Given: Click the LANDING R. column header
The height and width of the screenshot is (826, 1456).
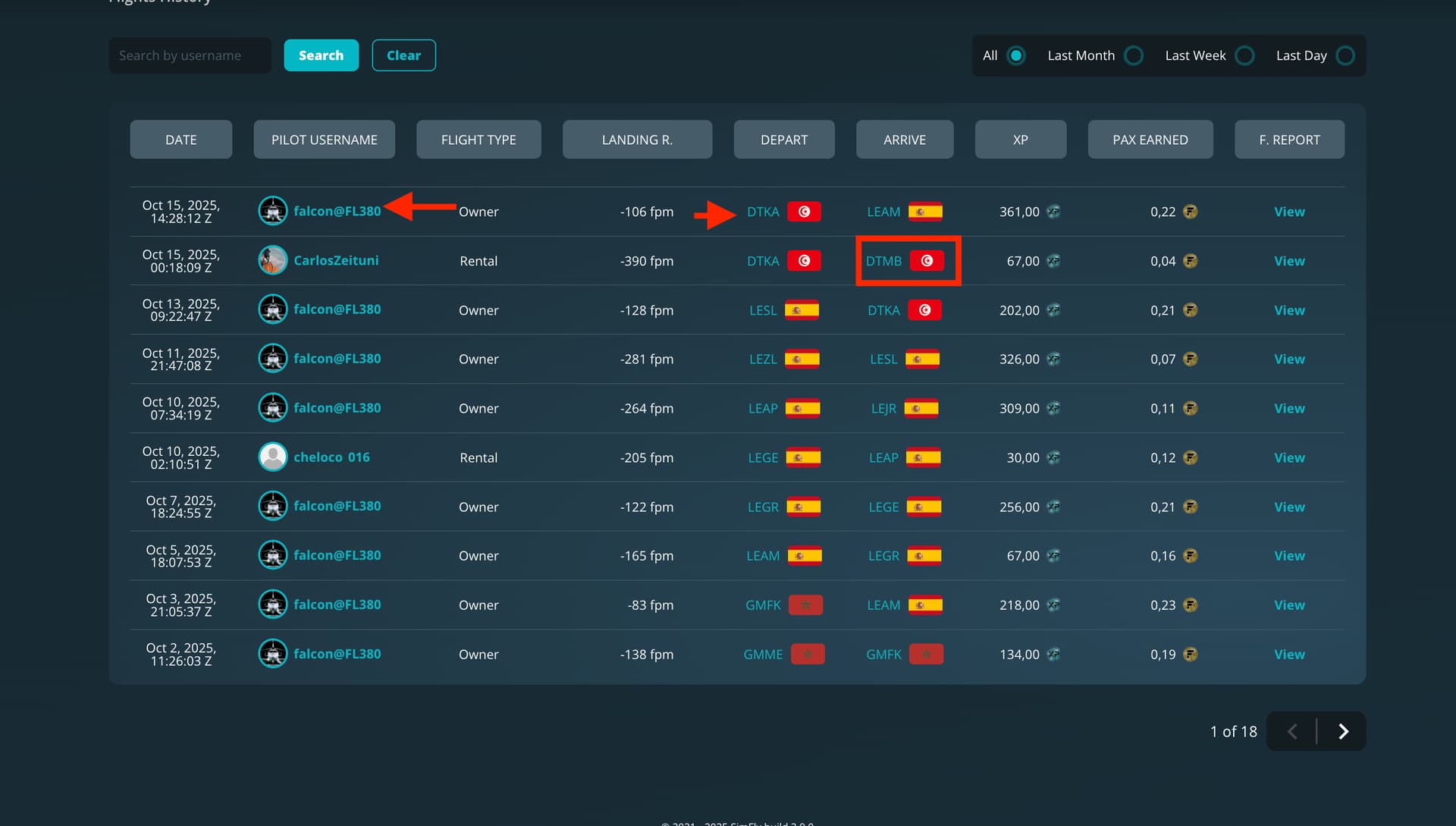Looking at the screenshot, I should [637, 140].
